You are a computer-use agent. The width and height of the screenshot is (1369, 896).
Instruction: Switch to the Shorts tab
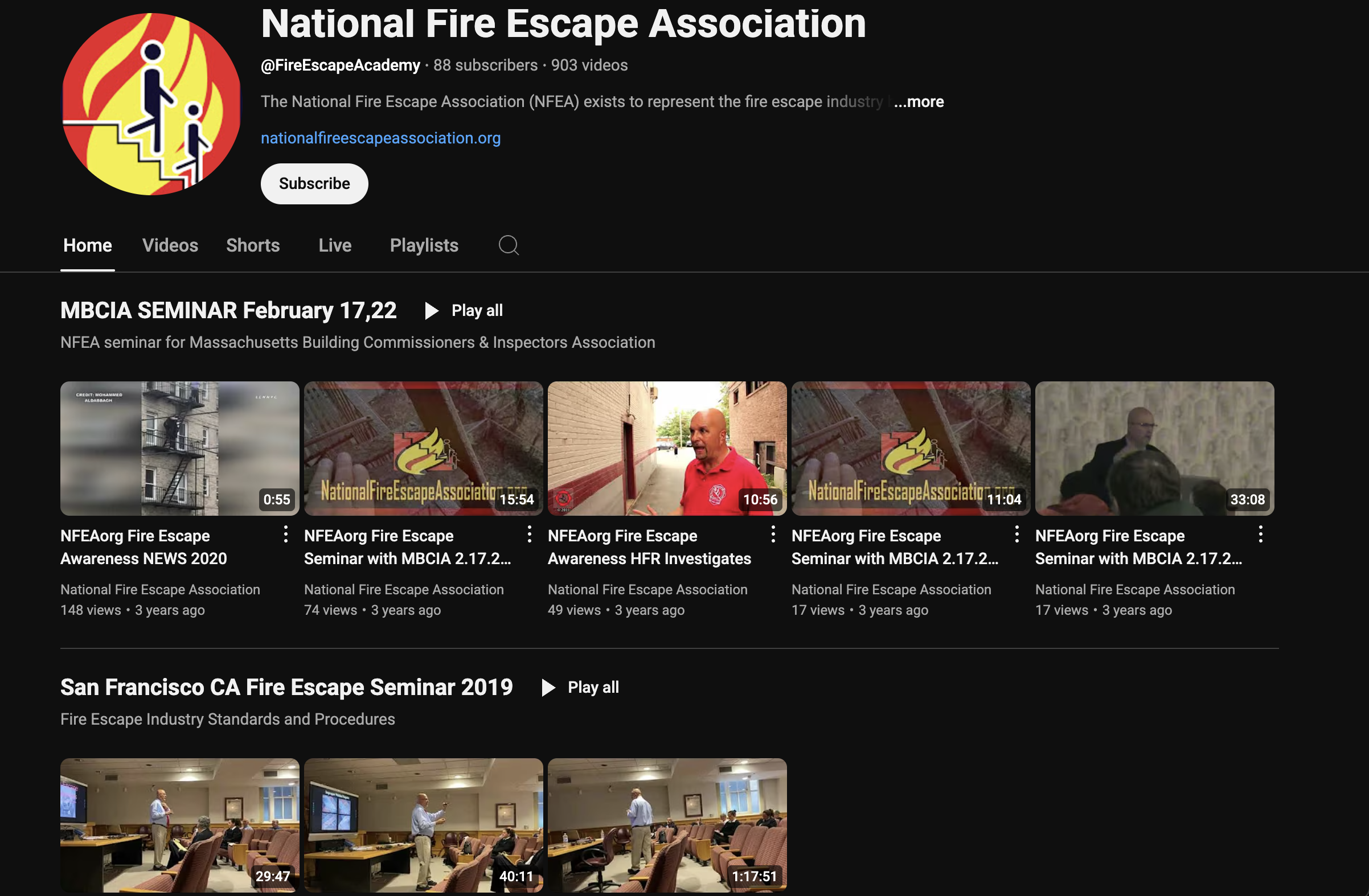[252, 245]
